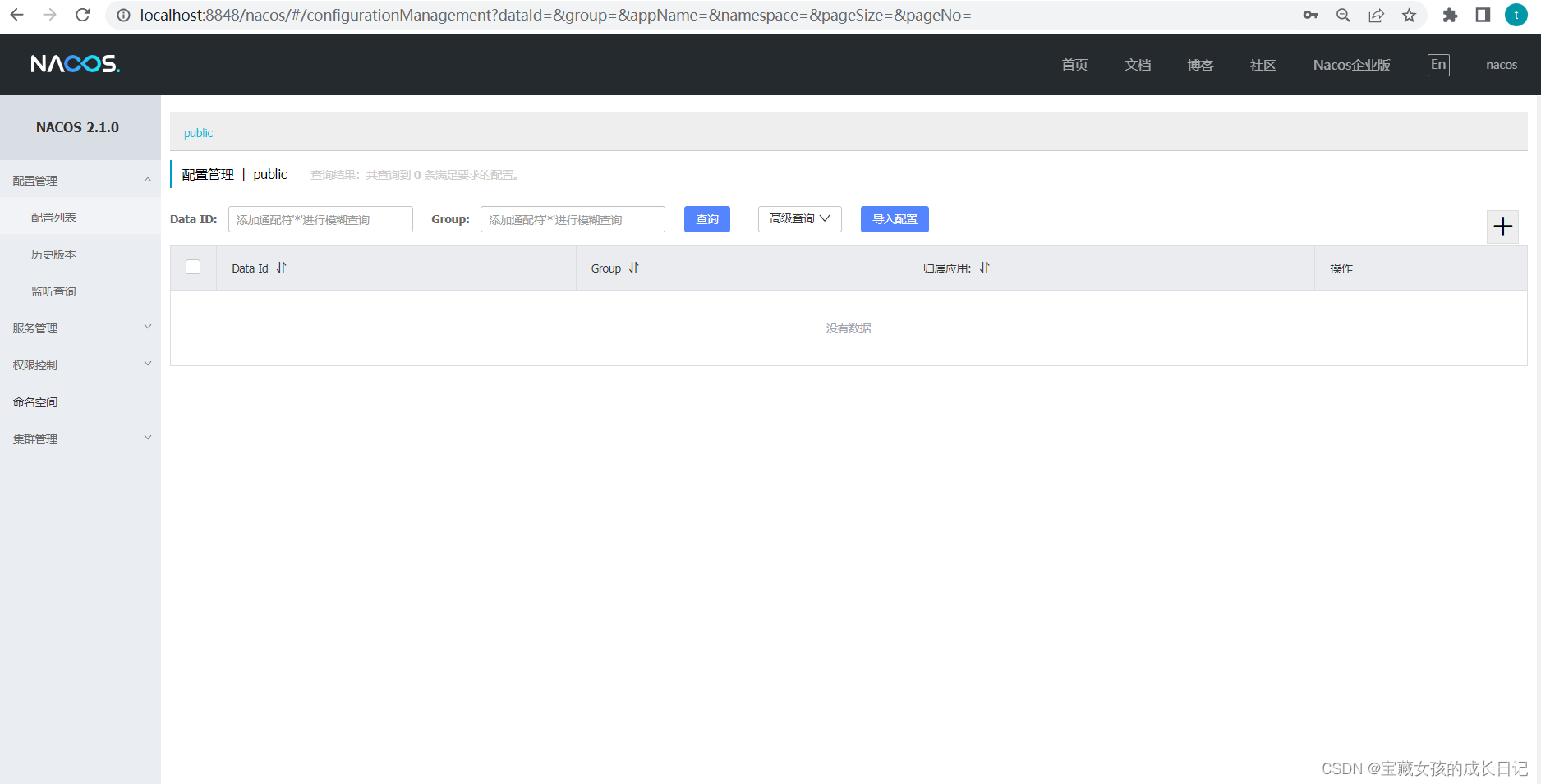The width and height of the screenshot is (1541, 784).
Task: Click the 'NACOS 2.1.0' sidebar title
Action: click(77, 127)
